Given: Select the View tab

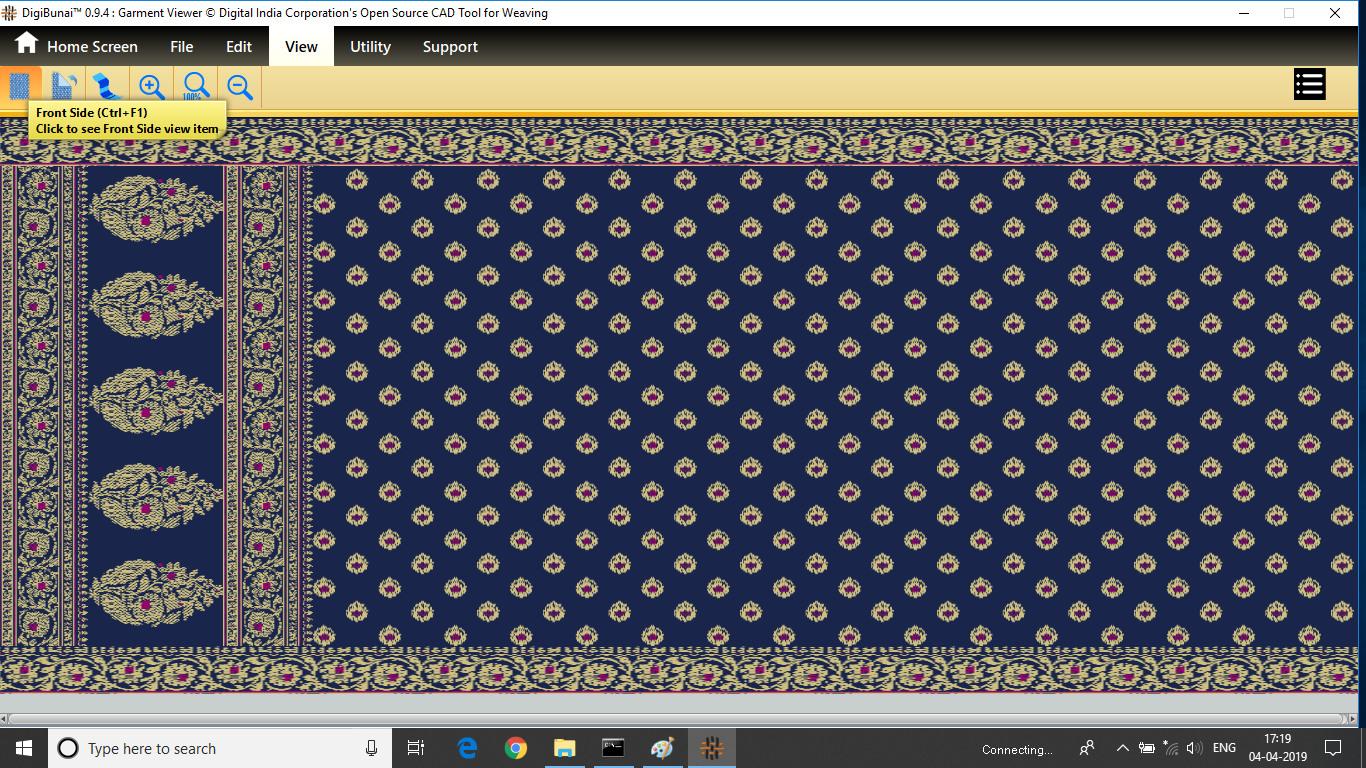Looking at the screenshot, I should [301, 47].
